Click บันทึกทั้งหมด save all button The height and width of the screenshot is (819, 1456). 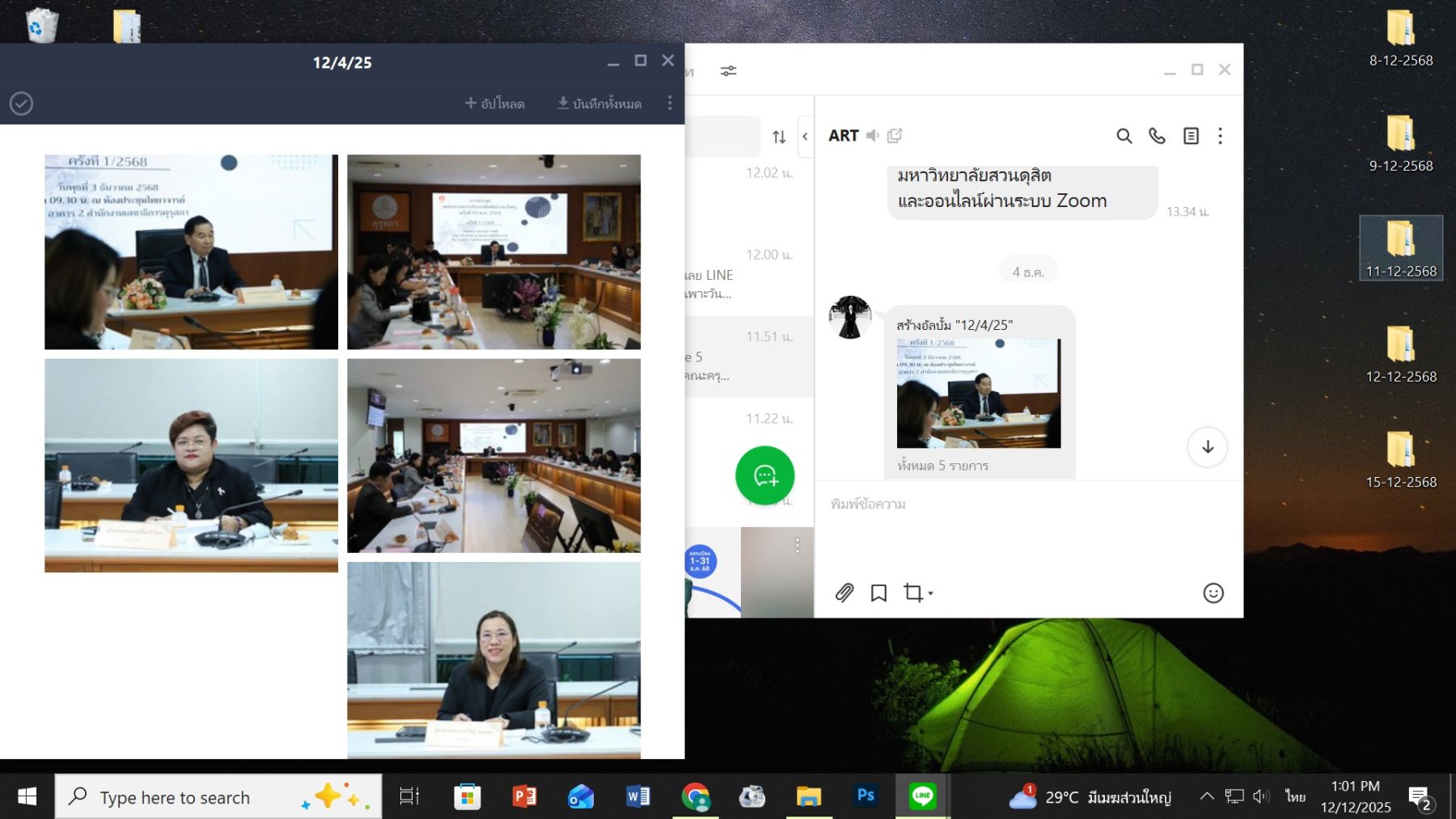[599, 103]
